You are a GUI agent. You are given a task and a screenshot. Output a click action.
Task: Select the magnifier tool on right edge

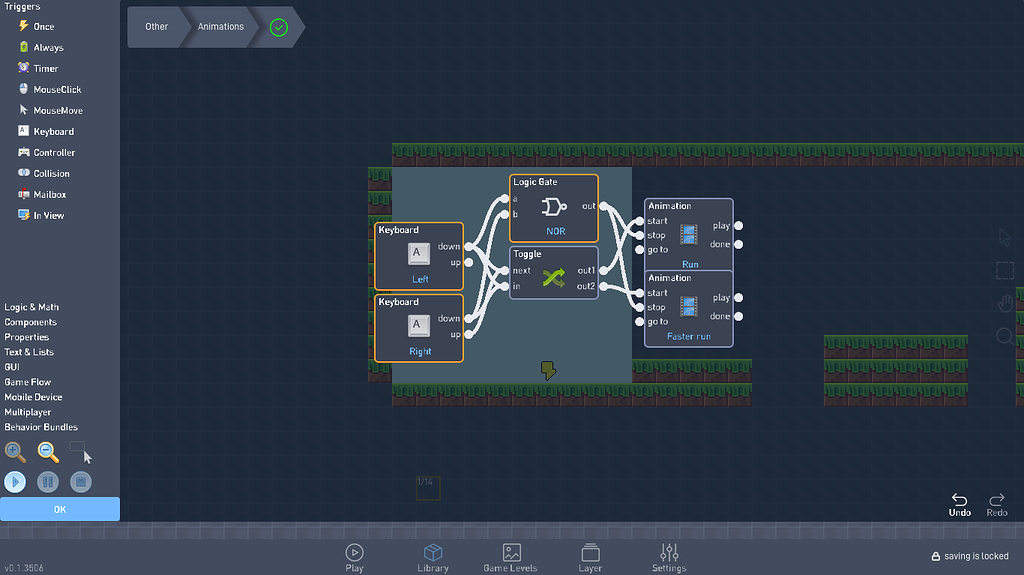coord(1005,337)
